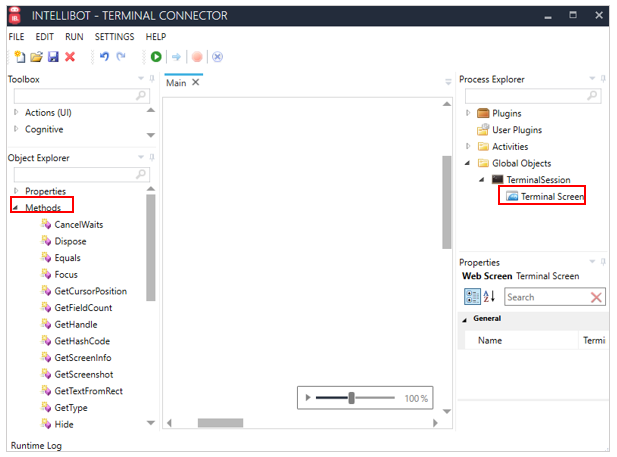
Task: Close the Main tab
Action: (196, 82)
